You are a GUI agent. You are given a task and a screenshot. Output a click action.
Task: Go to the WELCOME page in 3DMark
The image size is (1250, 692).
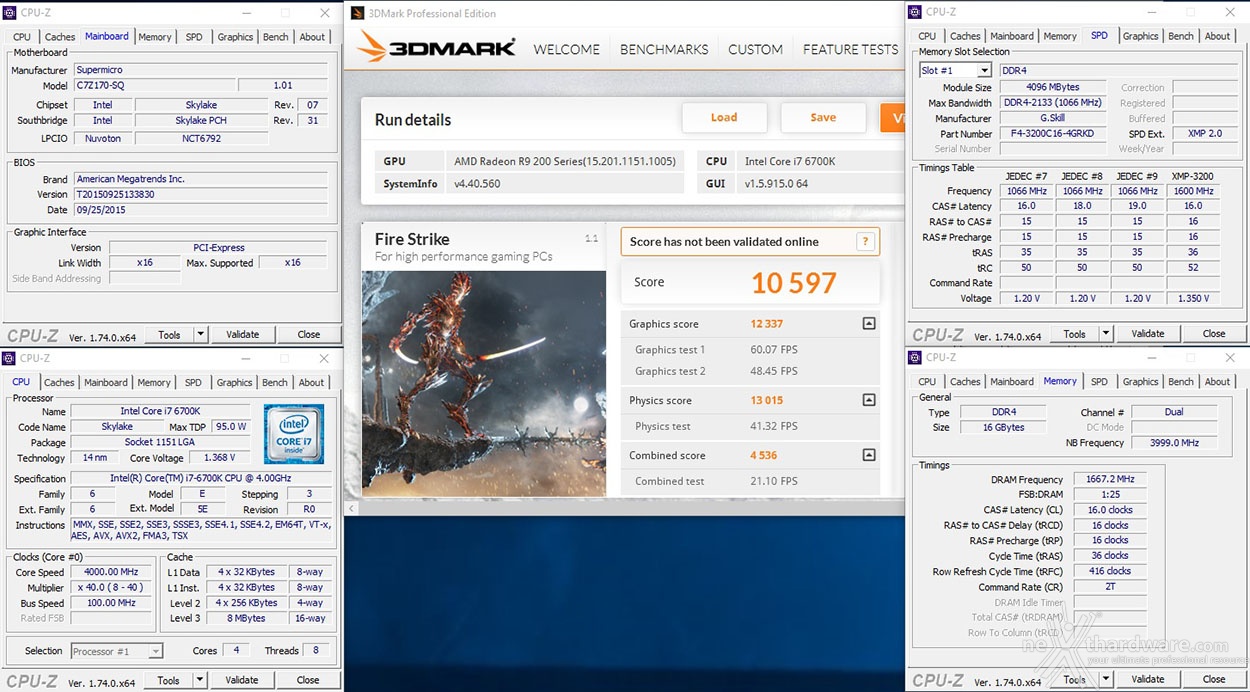pyautogui.click(x=567, y=49)
